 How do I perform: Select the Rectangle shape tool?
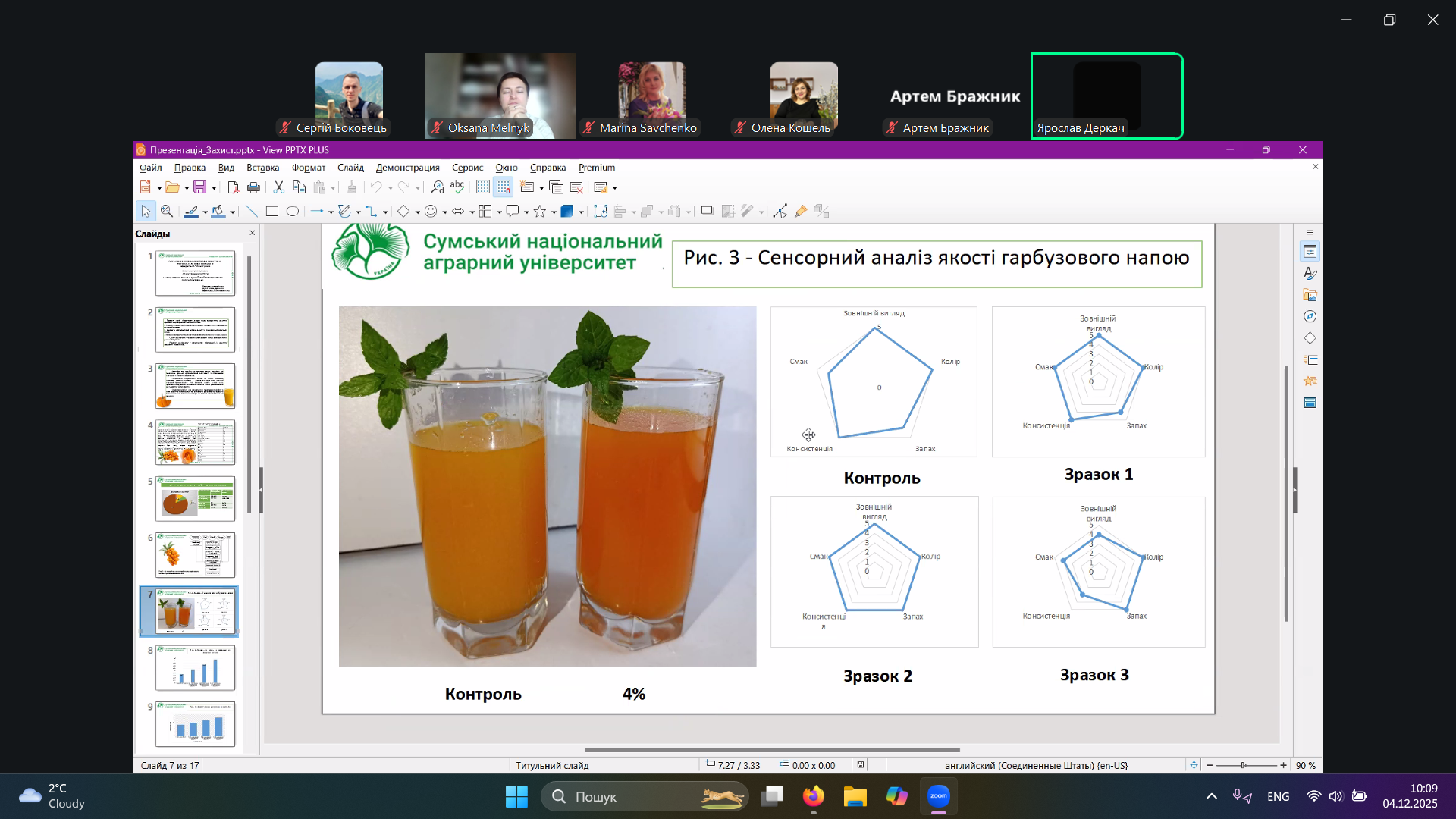[x=271, y=212]
